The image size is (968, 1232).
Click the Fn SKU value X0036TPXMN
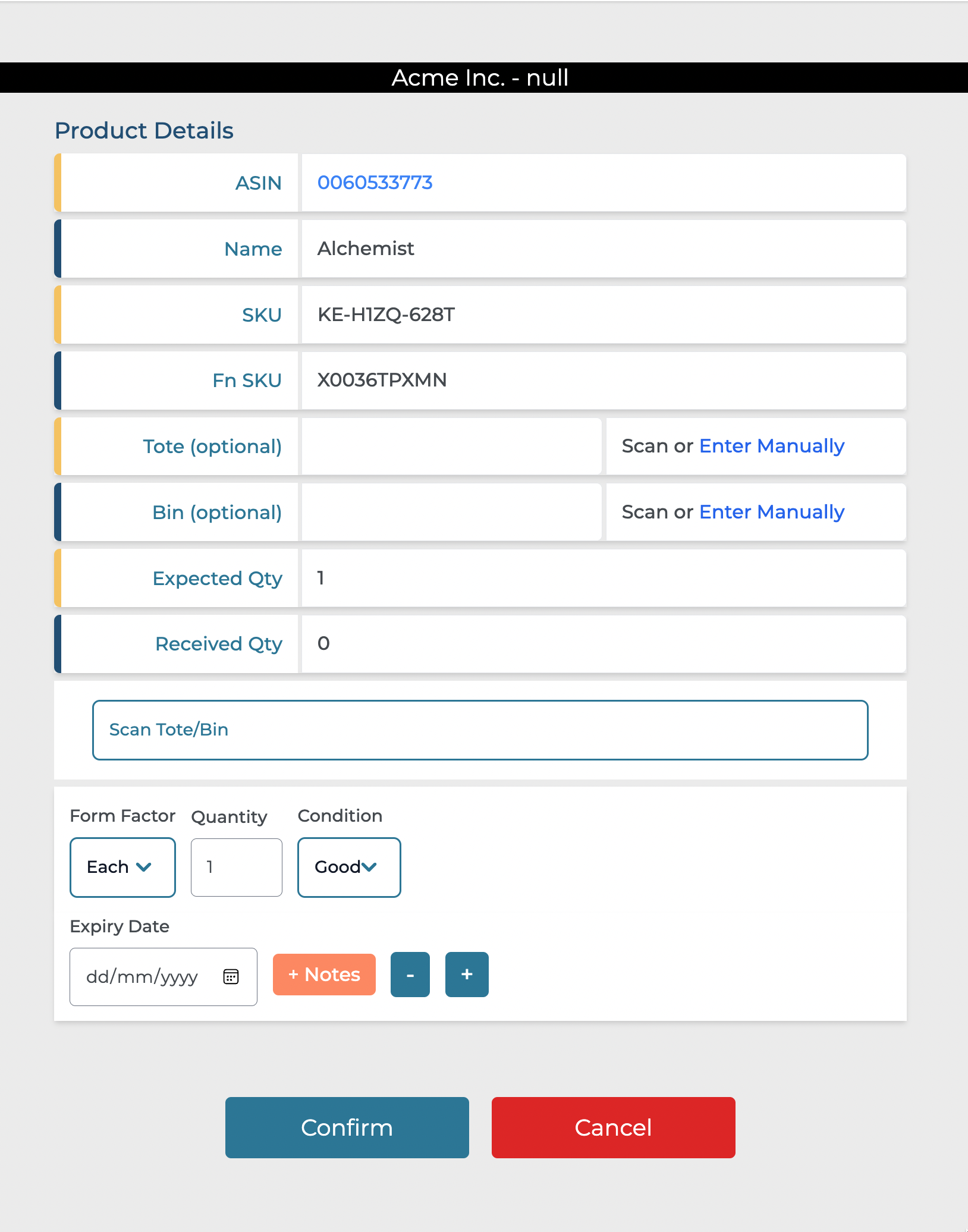(382, 380)
